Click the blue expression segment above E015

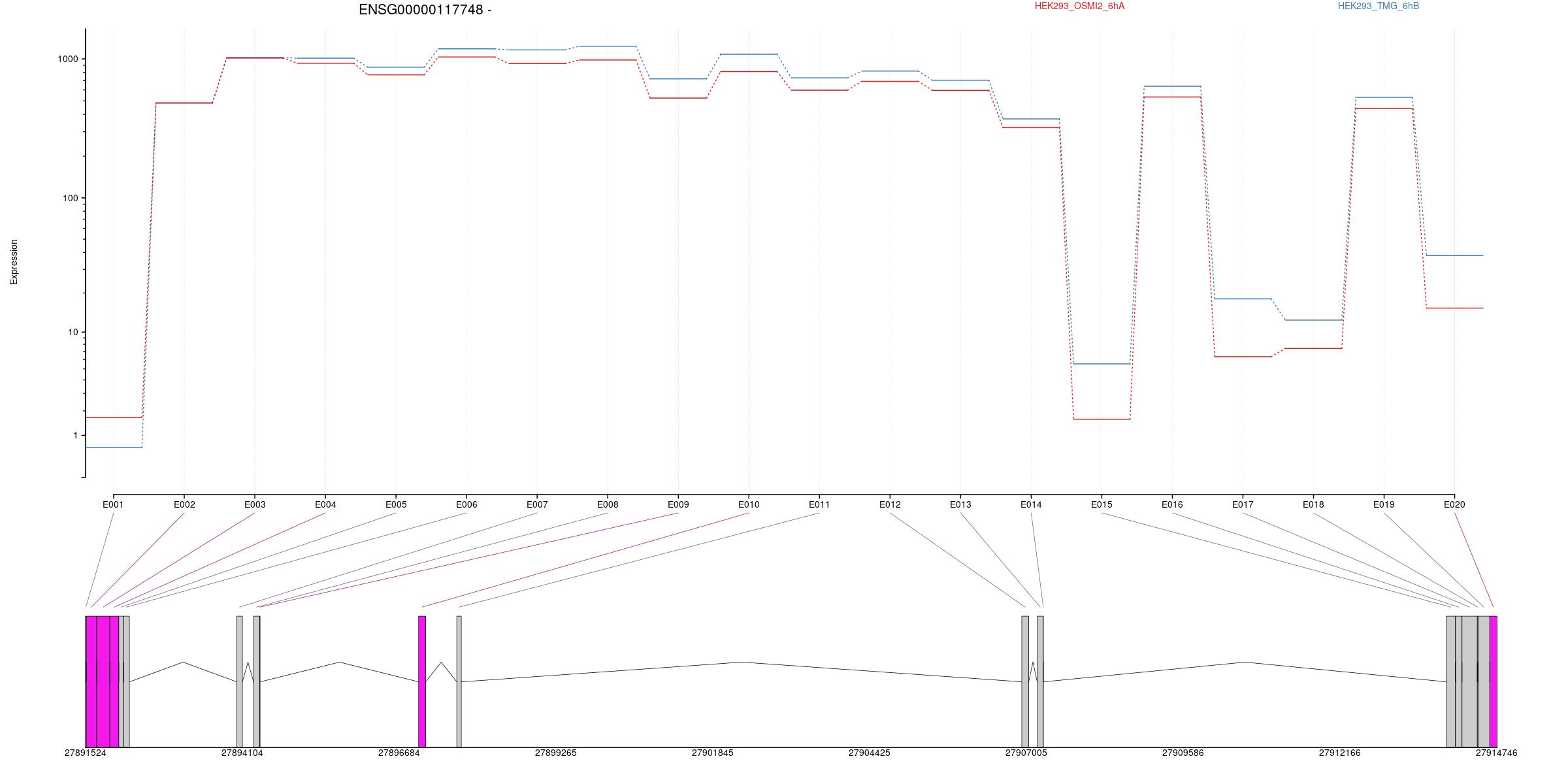[1102, 364]
